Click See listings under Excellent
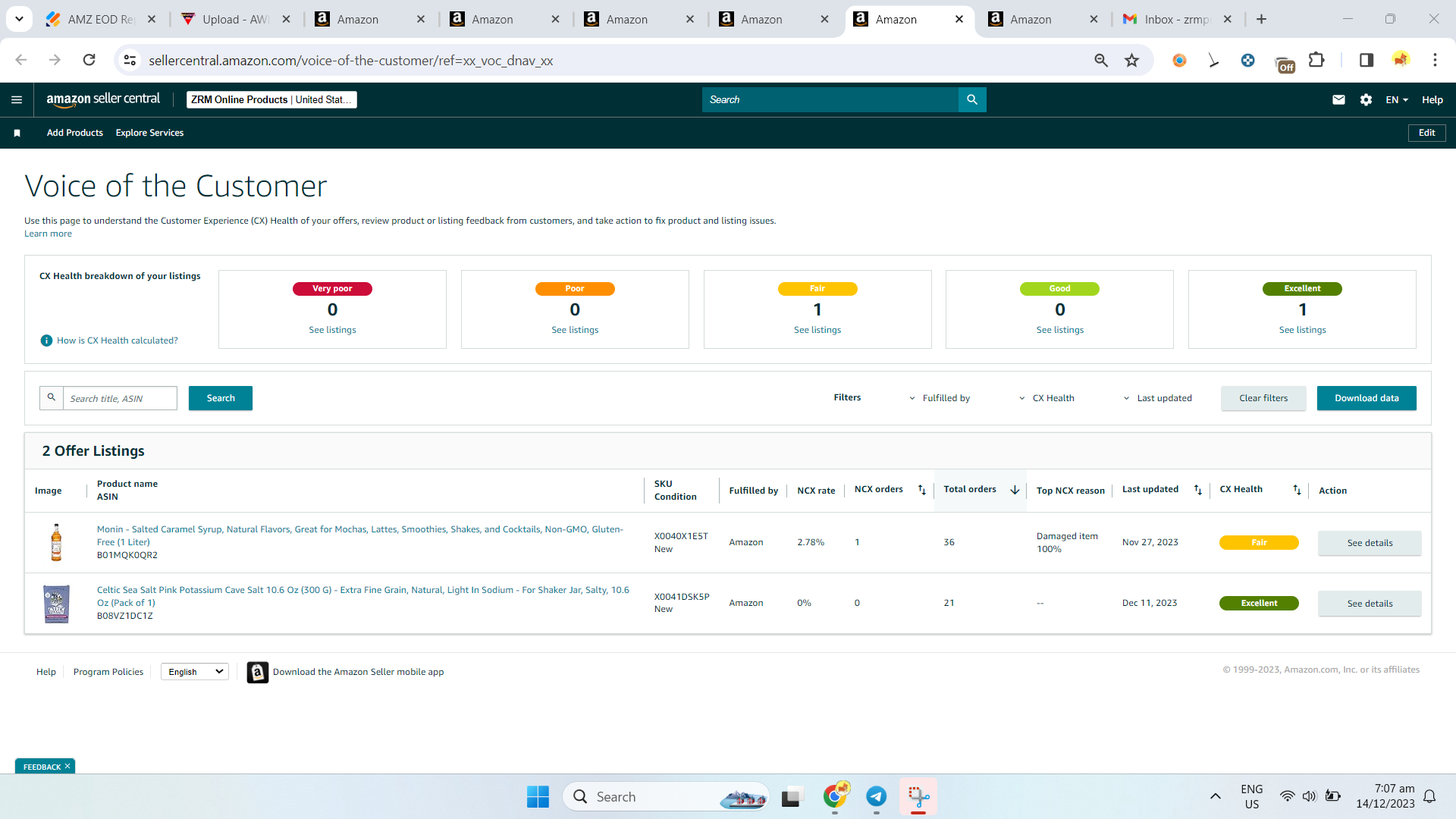The height and width of the screenshot is (819, 1456). click(x=1303, y=330)
